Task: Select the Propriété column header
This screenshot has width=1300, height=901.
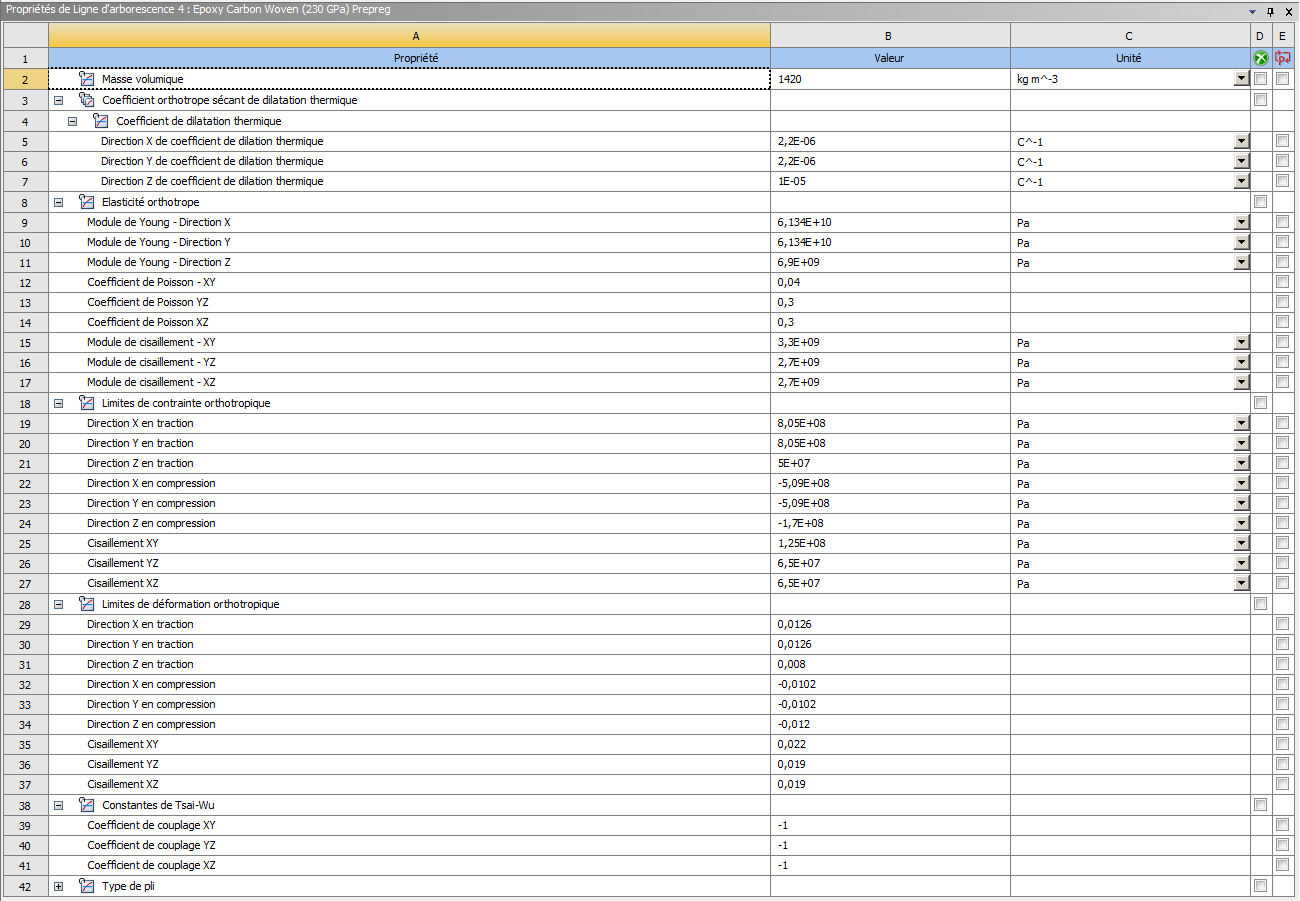Action: point(409,58)
